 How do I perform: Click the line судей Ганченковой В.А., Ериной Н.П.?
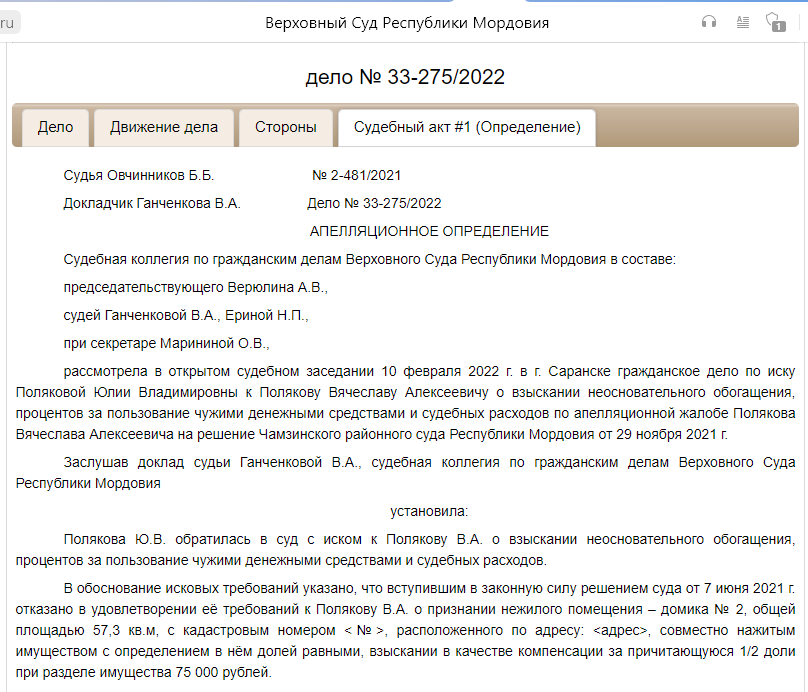pos(186,315)
